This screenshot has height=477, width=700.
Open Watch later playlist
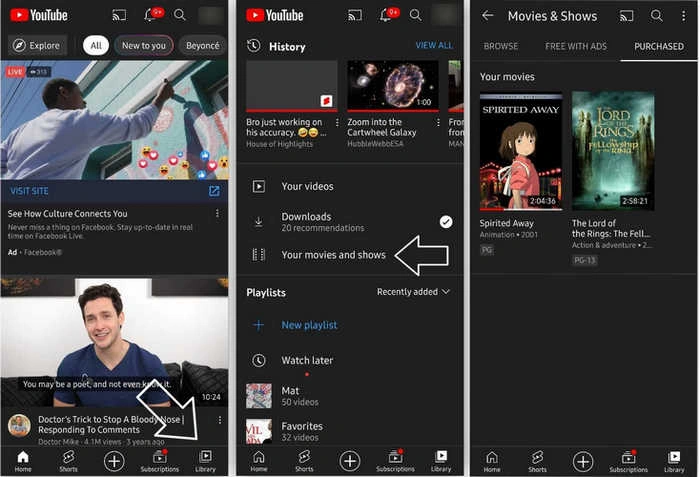[350, 360]
